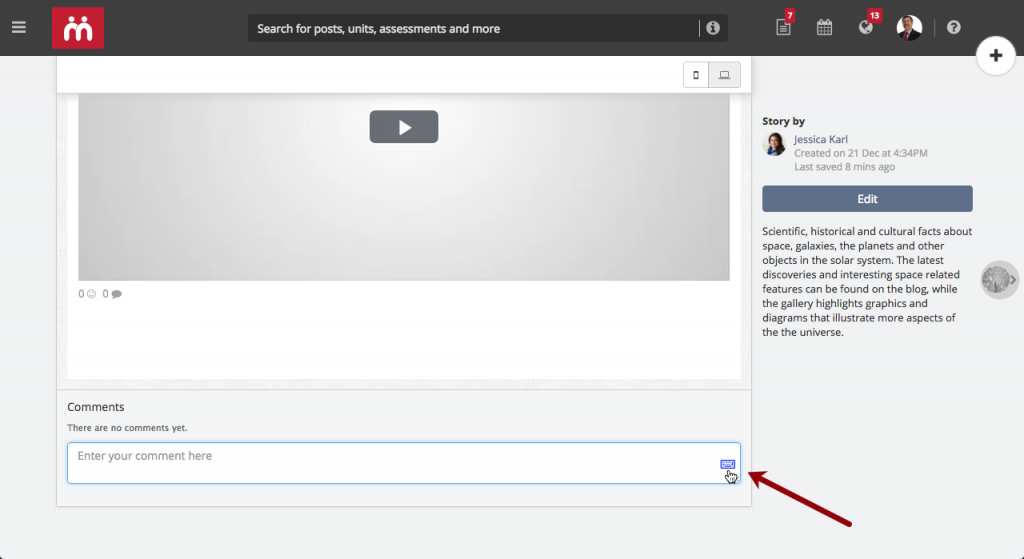Click the Edit story button
The width and height of the screenshot is (1024, 559).
[x=867, y=199]
